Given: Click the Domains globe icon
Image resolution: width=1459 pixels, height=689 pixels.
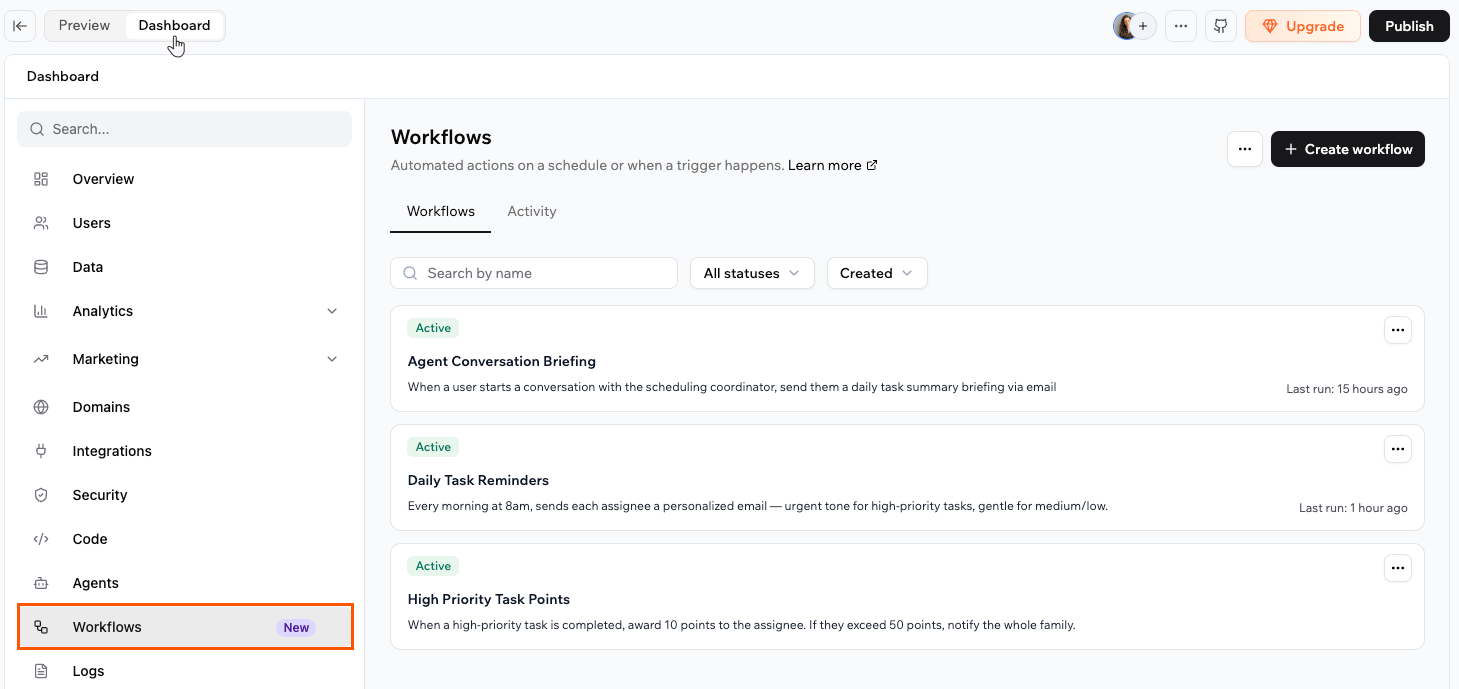Looking at the screenshot, I should 41,407.
